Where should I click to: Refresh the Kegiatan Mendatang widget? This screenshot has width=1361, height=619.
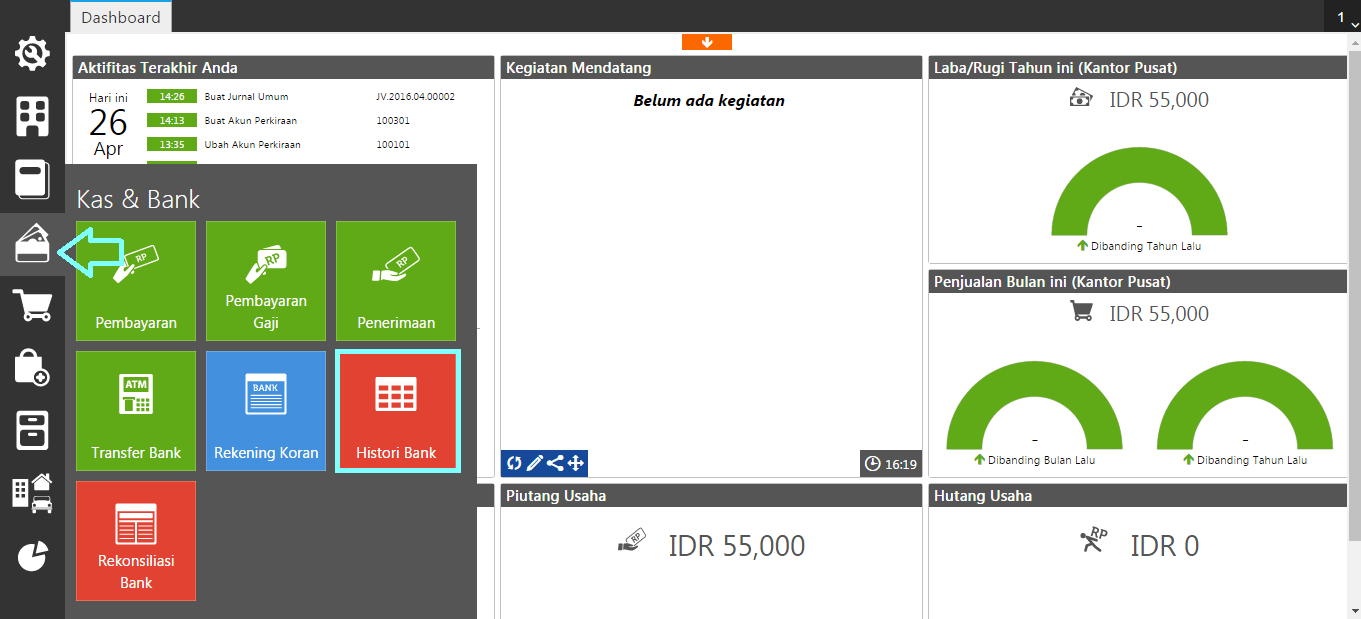513,462
